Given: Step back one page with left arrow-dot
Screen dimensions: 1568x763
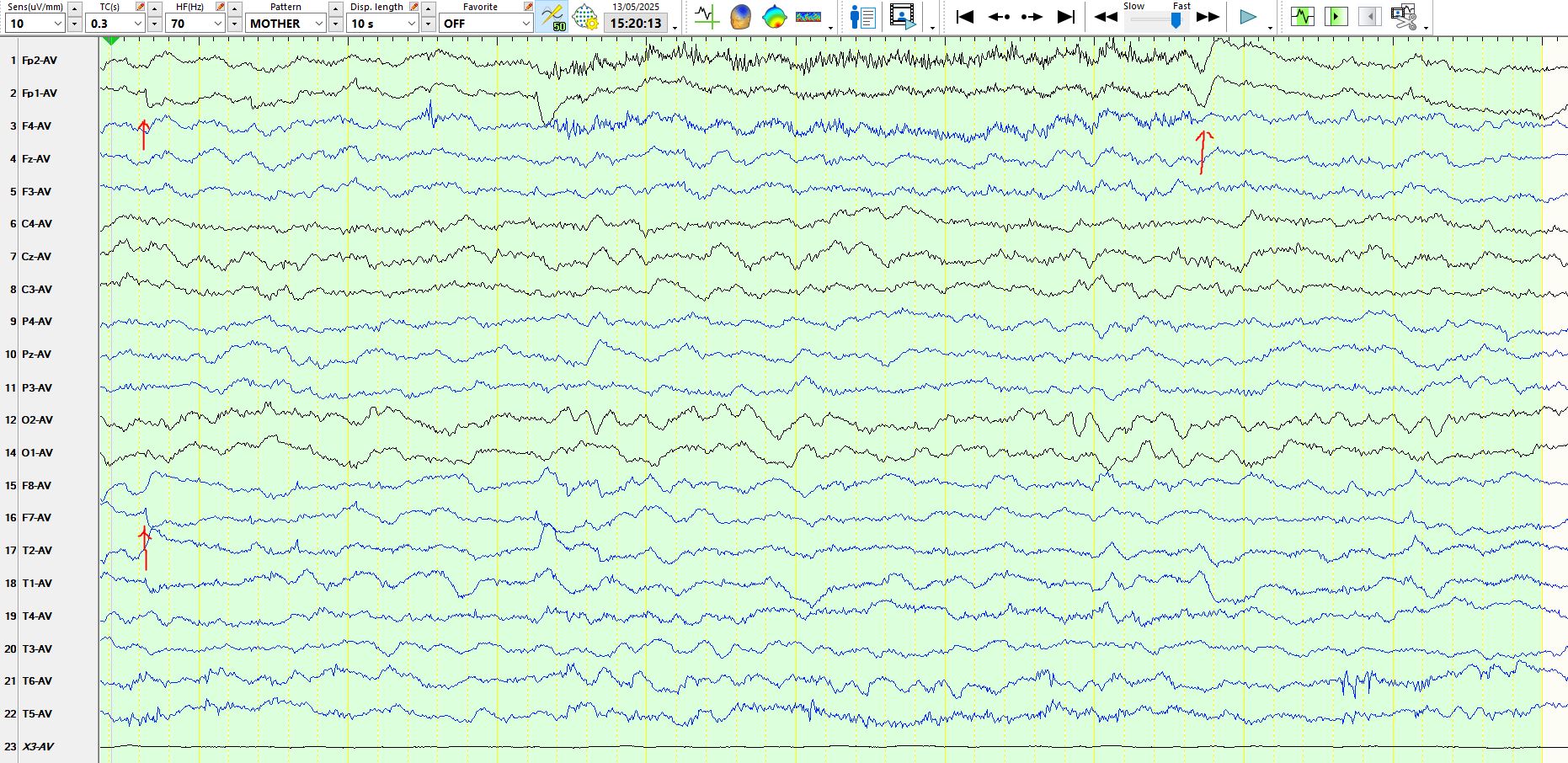Looking at the screenshot, I should pos(999,17).
